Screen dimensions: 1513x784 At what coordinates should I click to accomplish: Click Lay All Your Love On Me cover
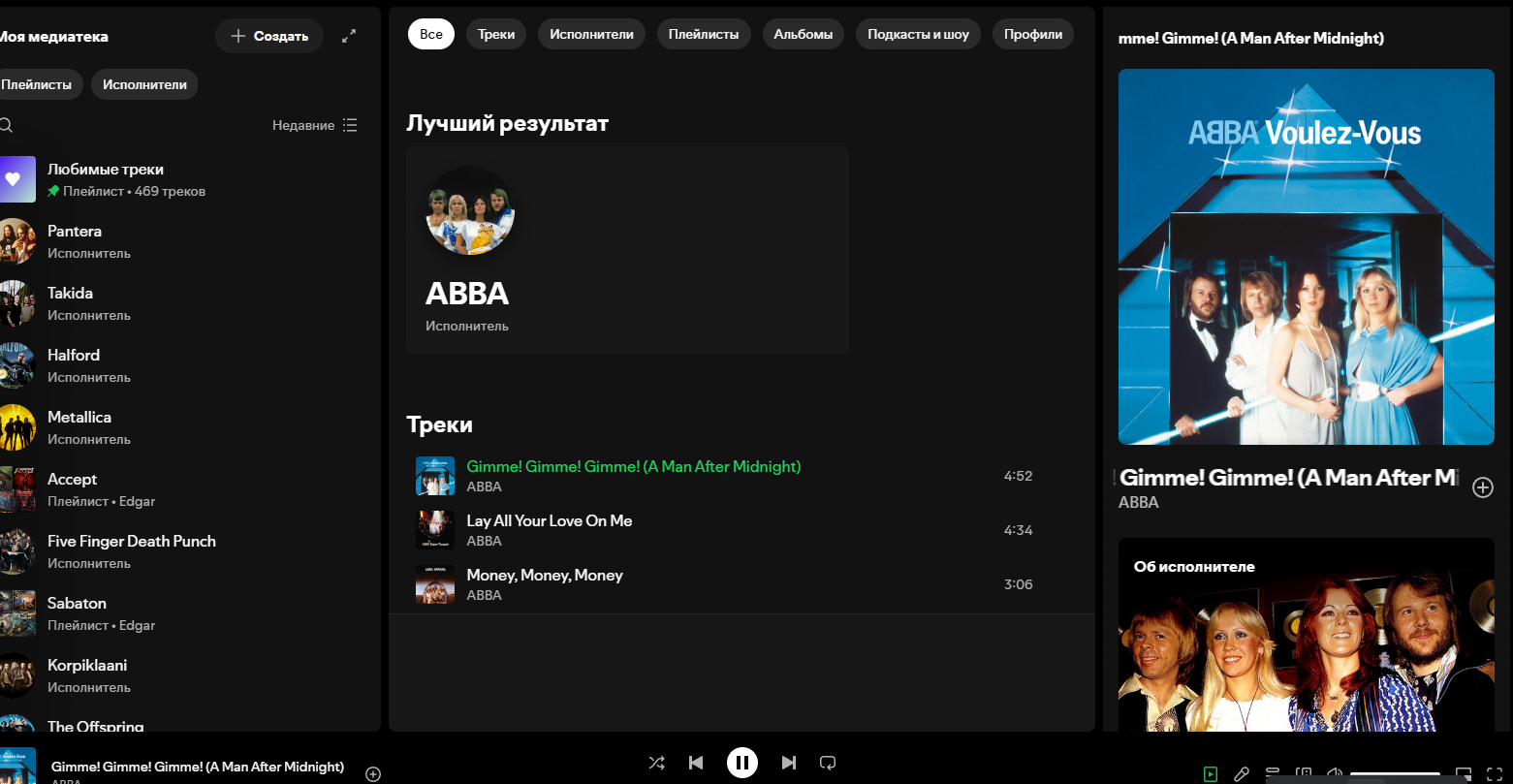click(435, 530)
